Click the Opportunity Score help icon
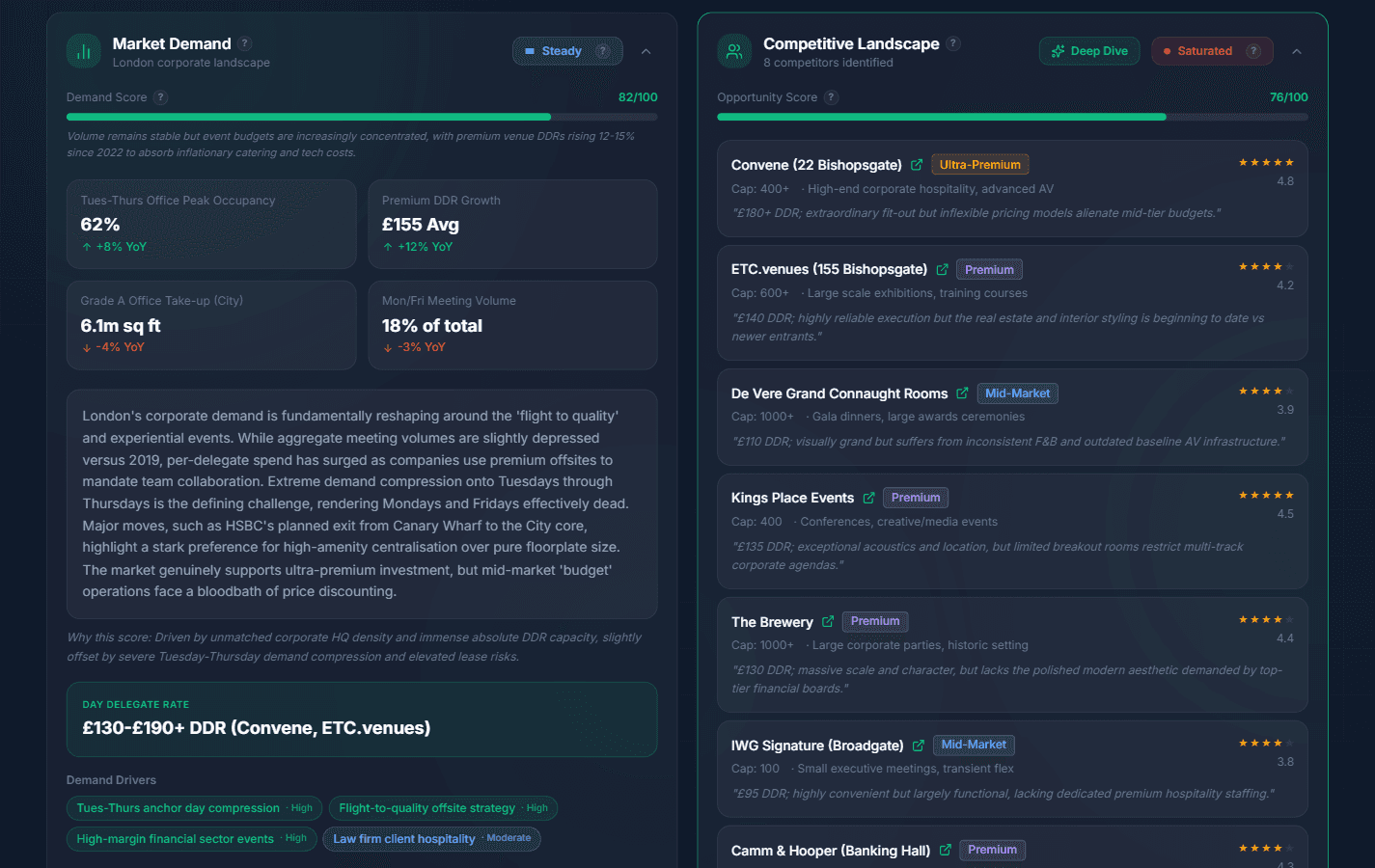The height and width of the screenshot is (868, 1375). pyautogui.click(x=832, y=97)
